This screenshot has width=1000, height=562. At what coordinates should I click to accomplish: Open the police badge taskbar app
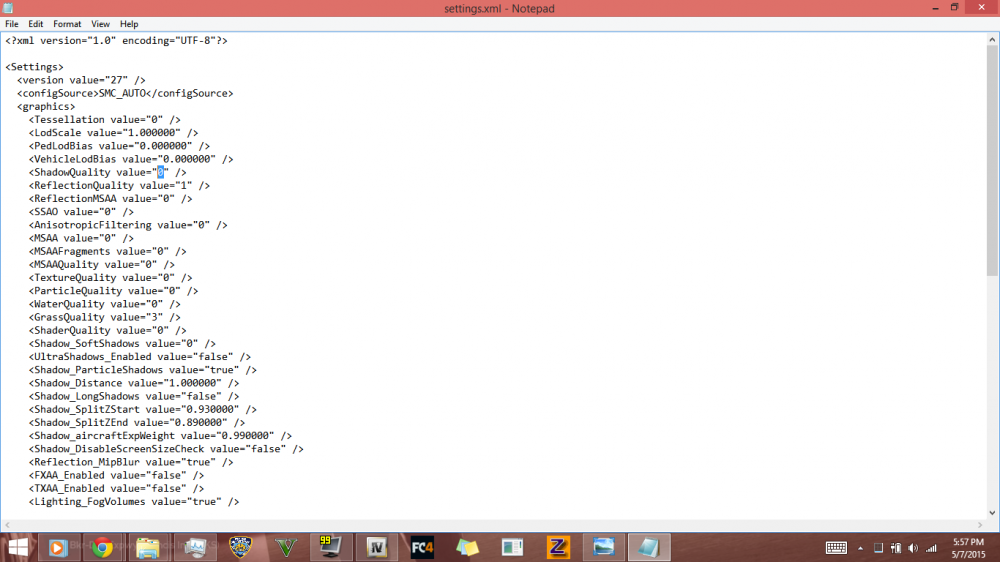[240, 547]
